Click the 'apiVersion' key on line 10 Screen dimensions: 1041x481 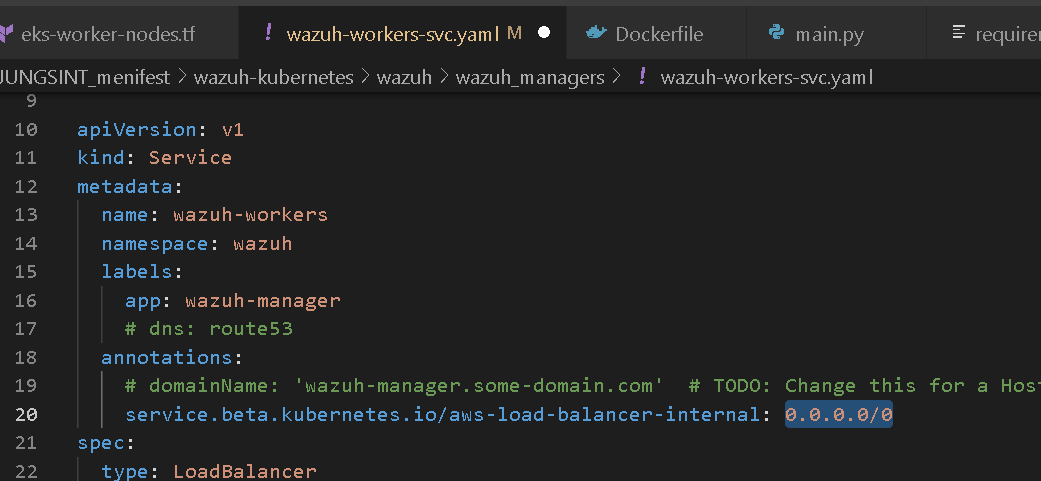click(137, 129)
